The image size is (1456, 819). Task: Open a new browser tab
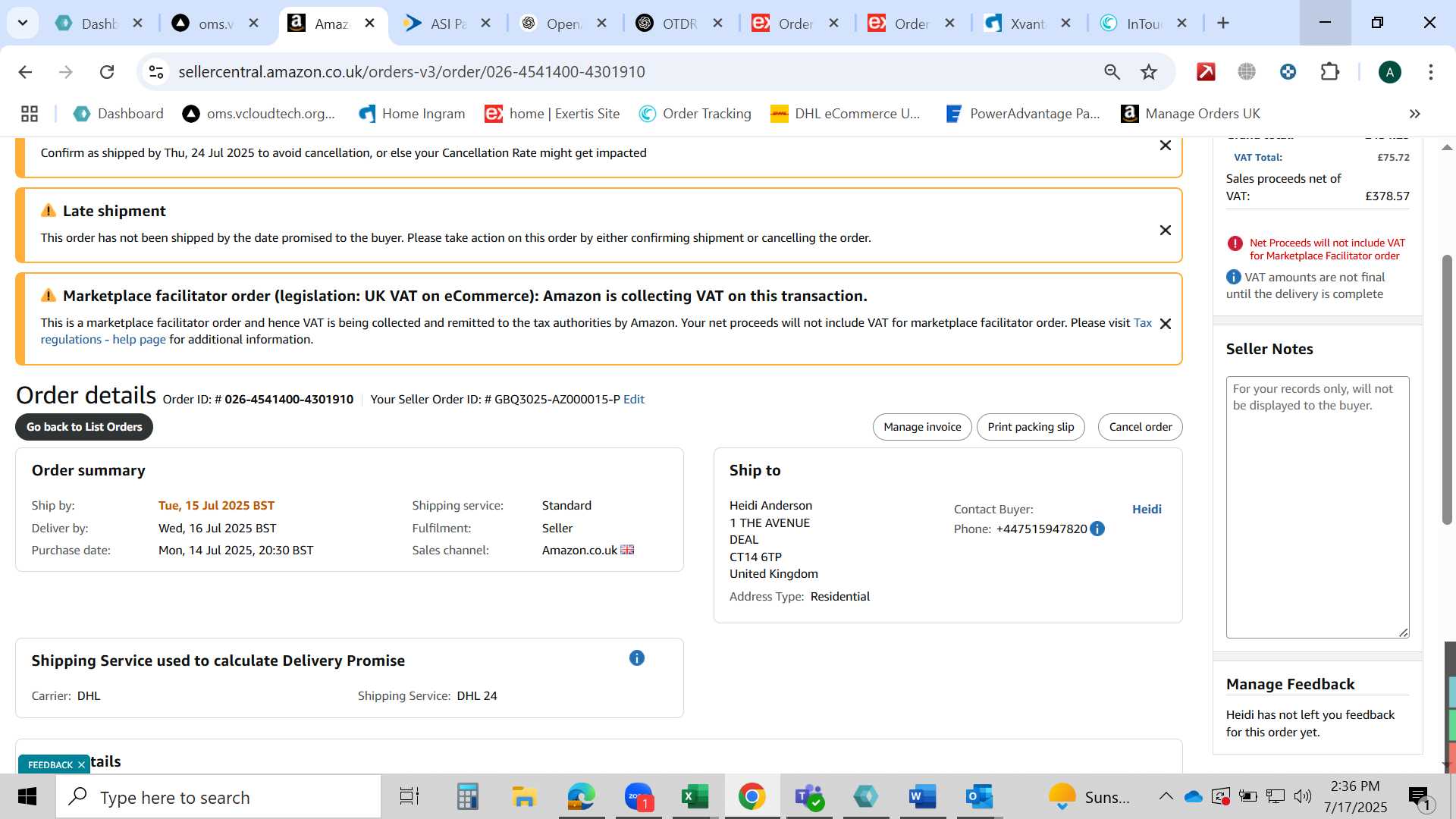1222,23
